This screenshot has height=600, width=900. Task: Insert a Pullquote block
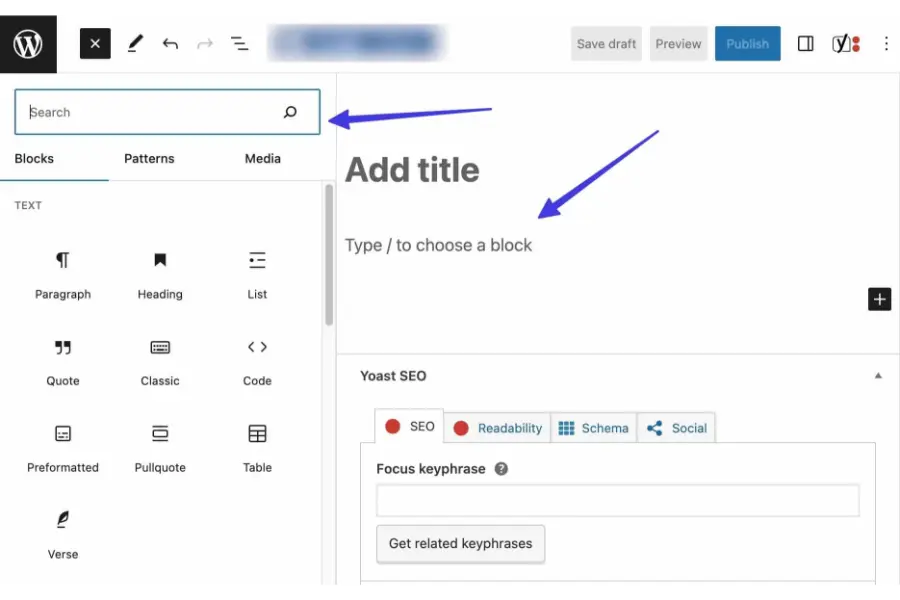coord(160,449)
